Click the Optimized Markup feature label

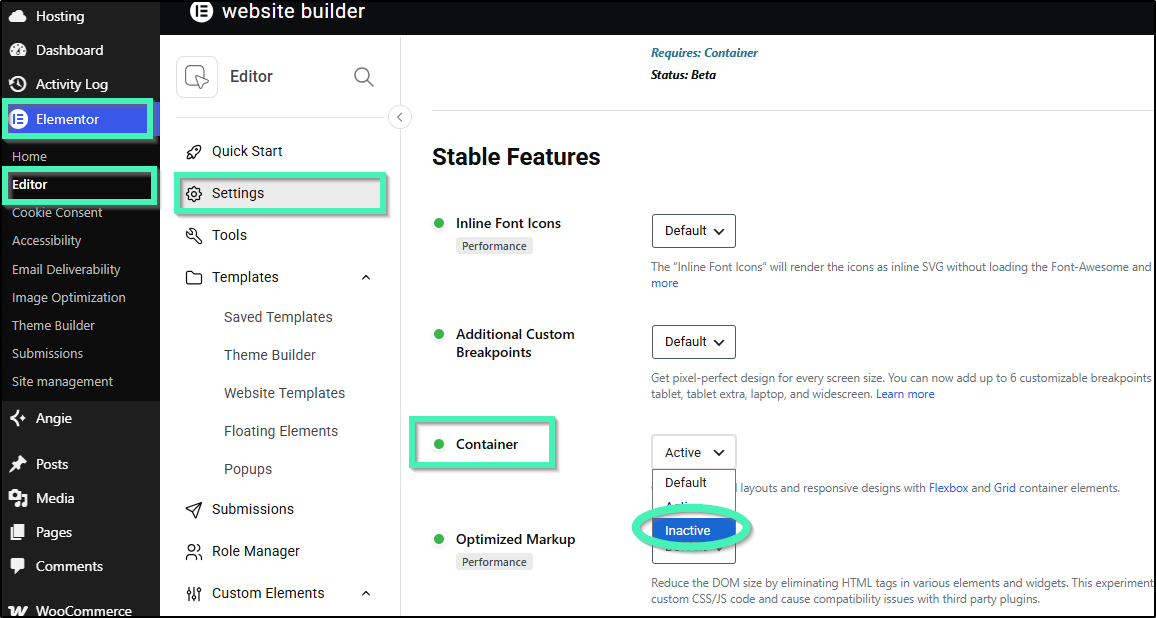click(515, 539)
